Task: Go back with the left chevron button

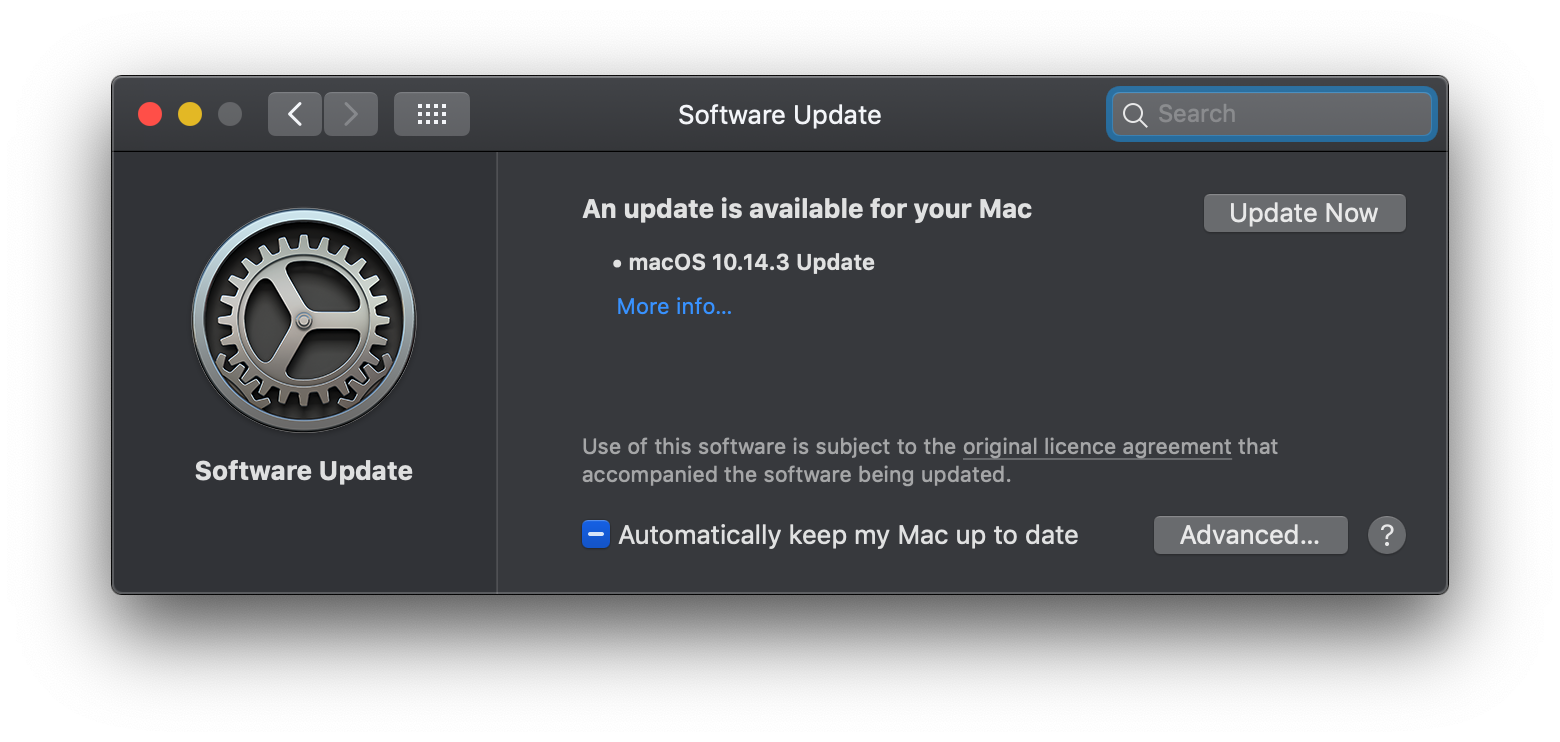Action: point(295,114)
